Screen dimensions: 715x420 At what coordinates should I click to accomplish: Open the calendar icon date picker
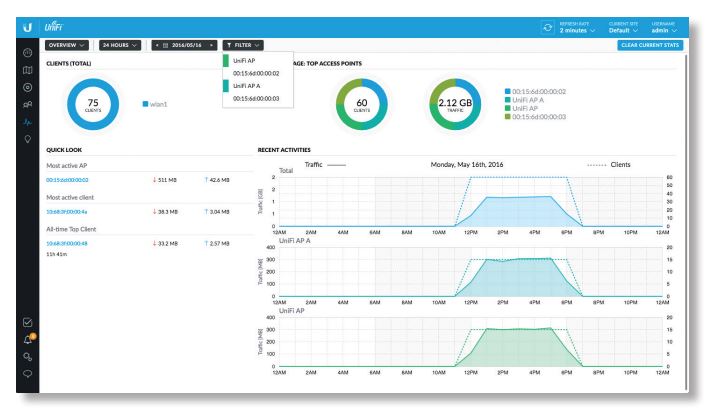166,45
